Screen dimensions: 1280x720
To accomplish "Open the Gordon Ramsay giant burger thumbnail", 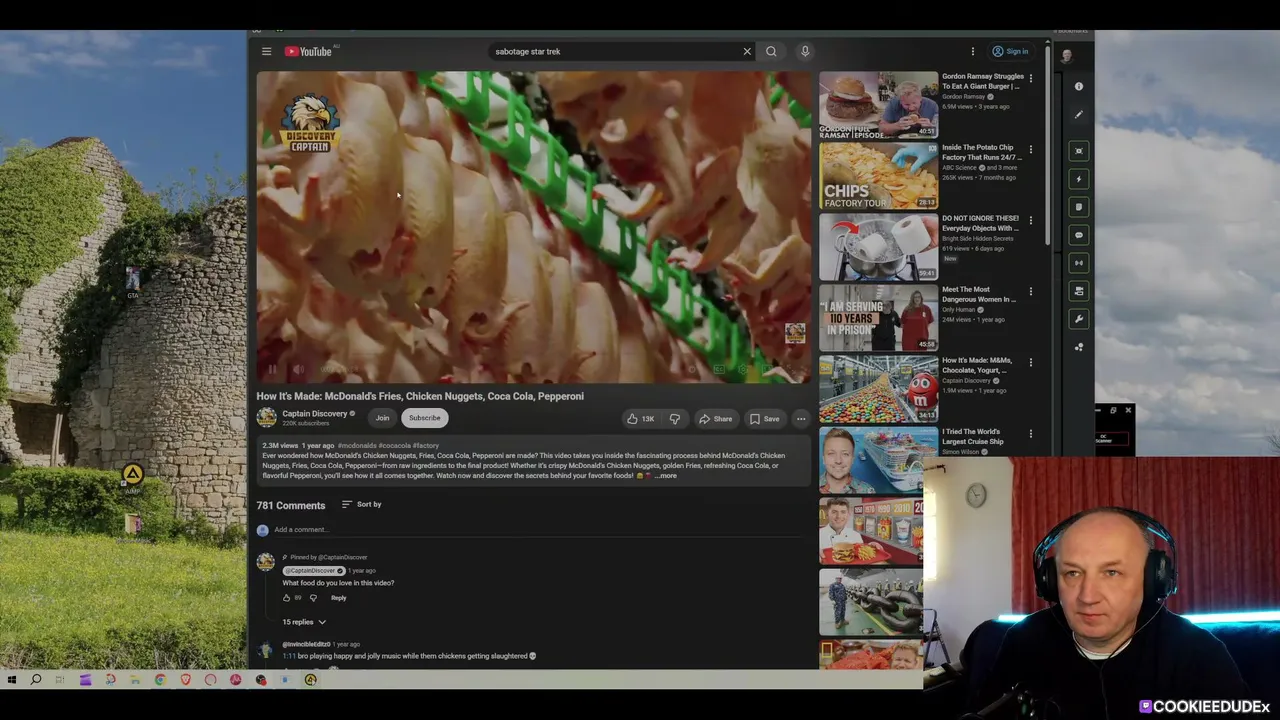I will pos(879,104).
